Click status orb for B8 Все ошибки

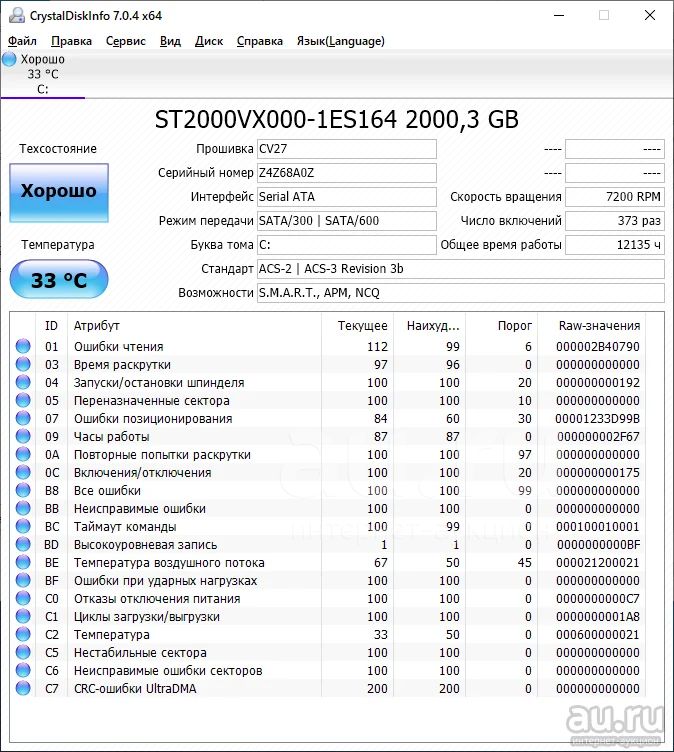[x=23, y=490]
